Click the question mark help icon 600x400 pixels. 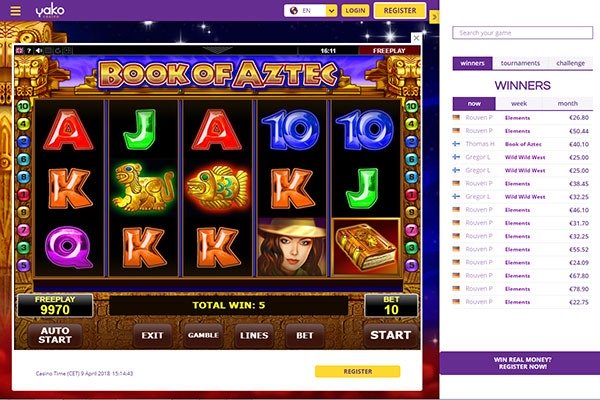point(29,51)
